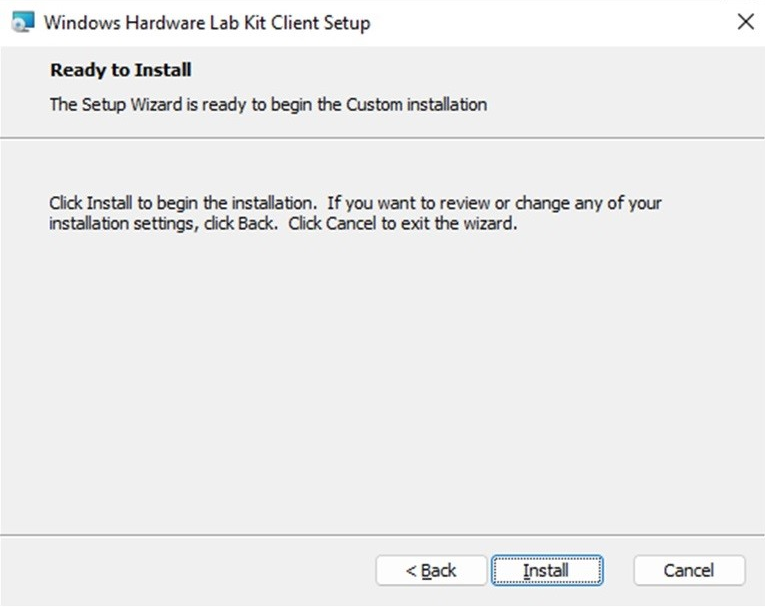Click the setup installer icon in title bar
The height and width of the screenshot is (607, 765).
tap(23, 22)
